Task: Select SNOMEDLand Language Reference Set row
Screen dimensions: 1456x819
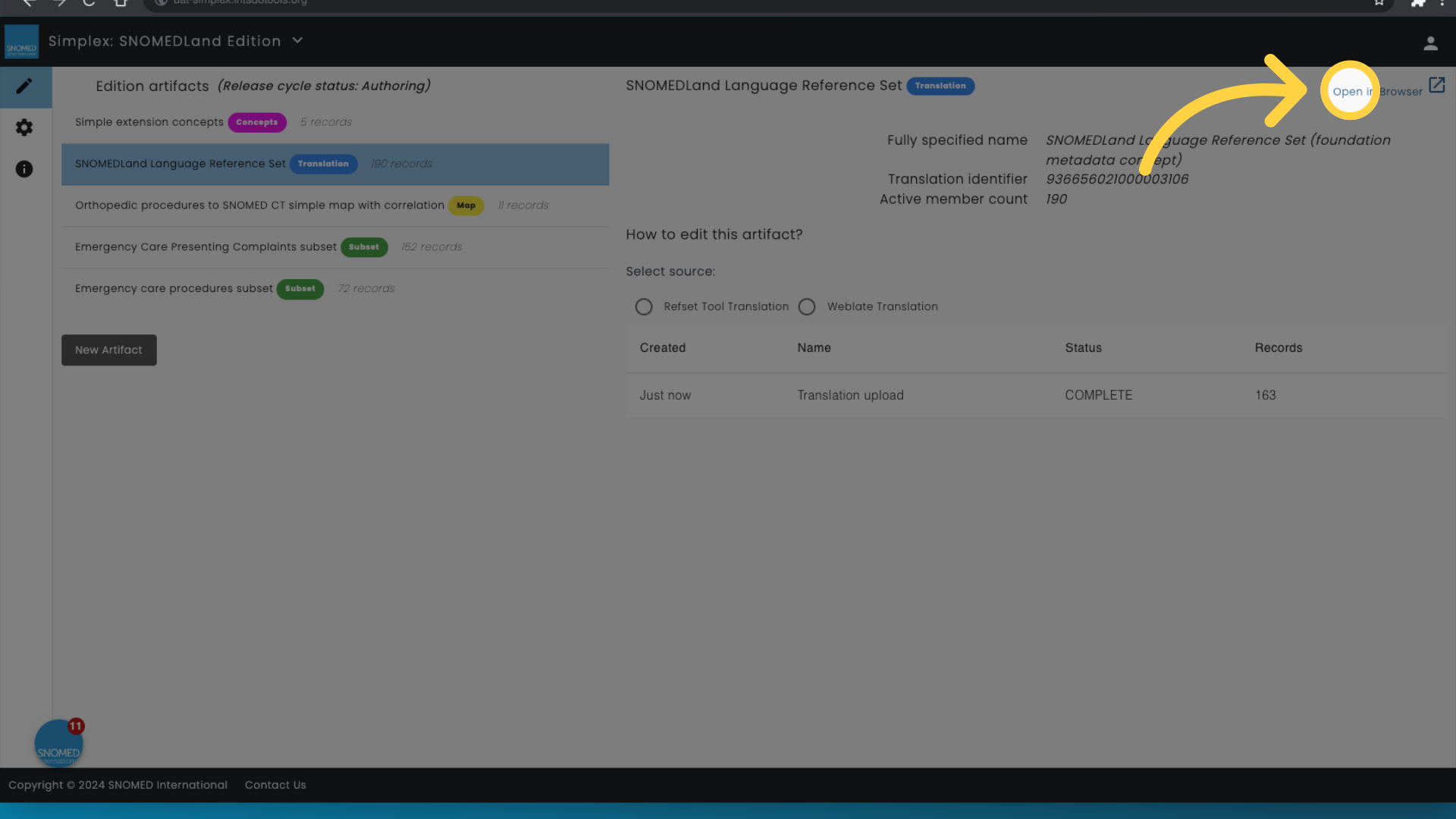Action: click(335, 164)
